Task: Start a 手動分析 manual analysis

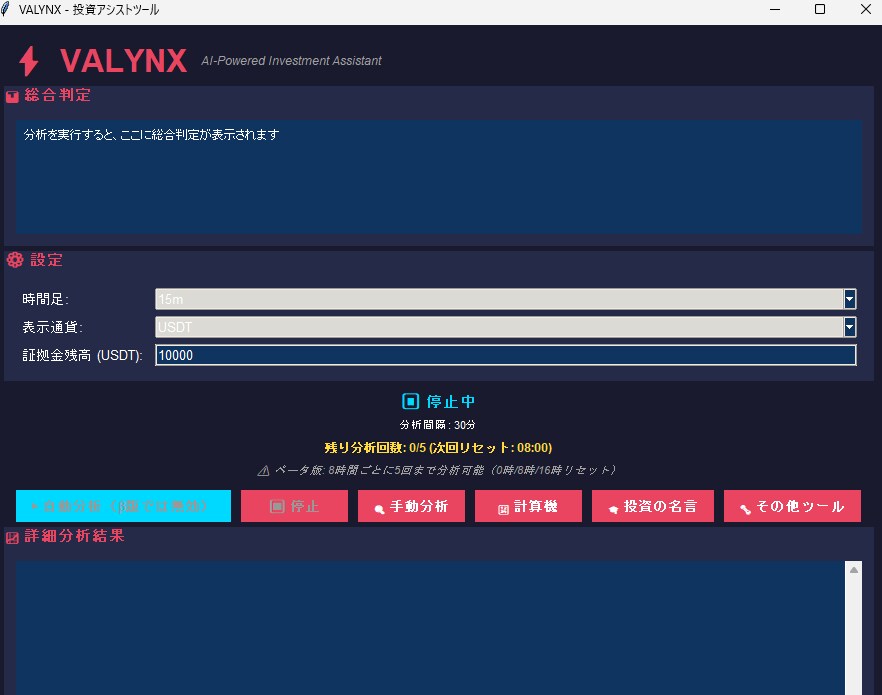Action: 411,506
